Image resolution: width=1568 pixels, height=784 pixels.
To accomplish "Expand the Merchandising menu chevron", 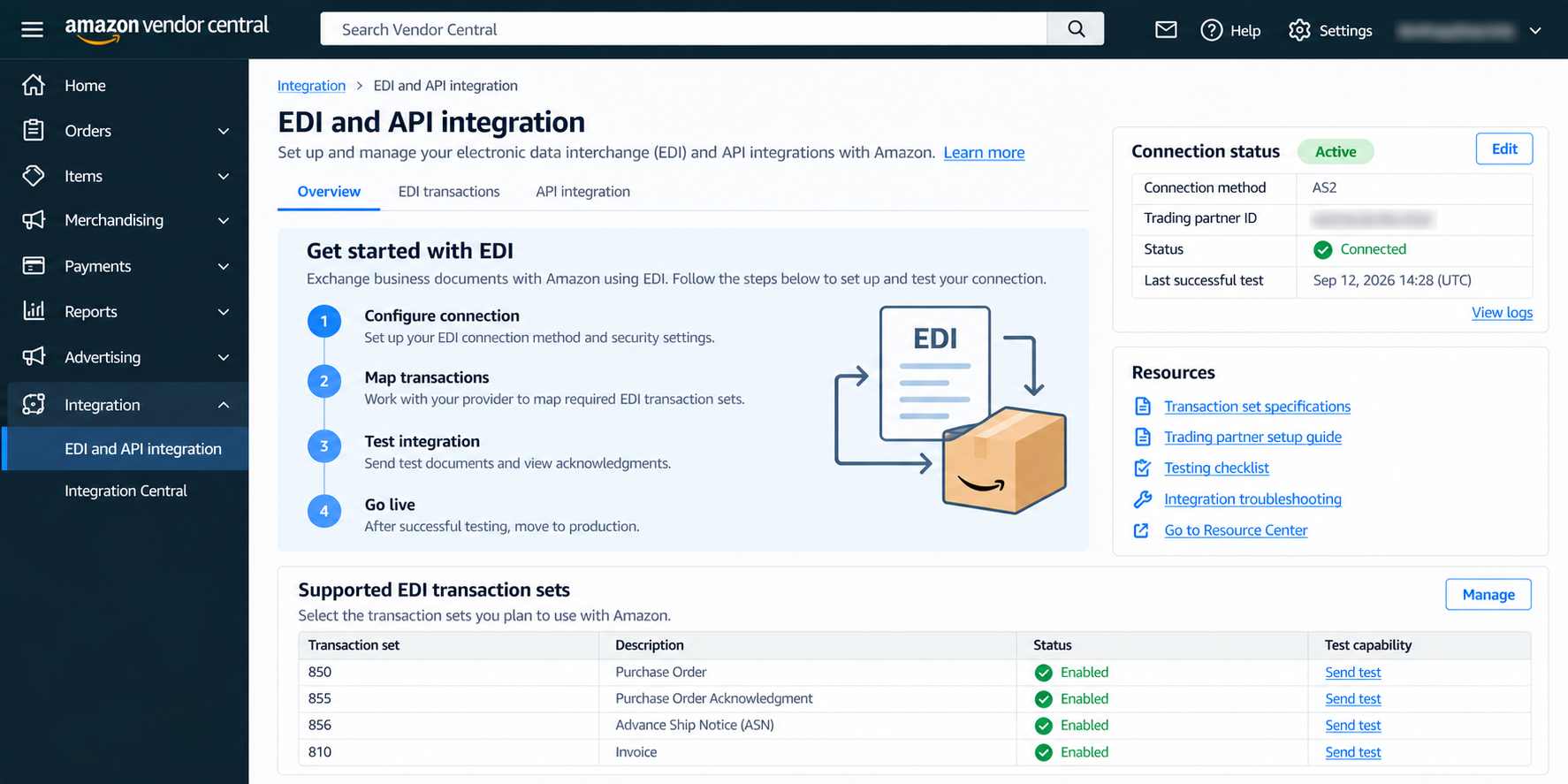I will pos(224,220).
